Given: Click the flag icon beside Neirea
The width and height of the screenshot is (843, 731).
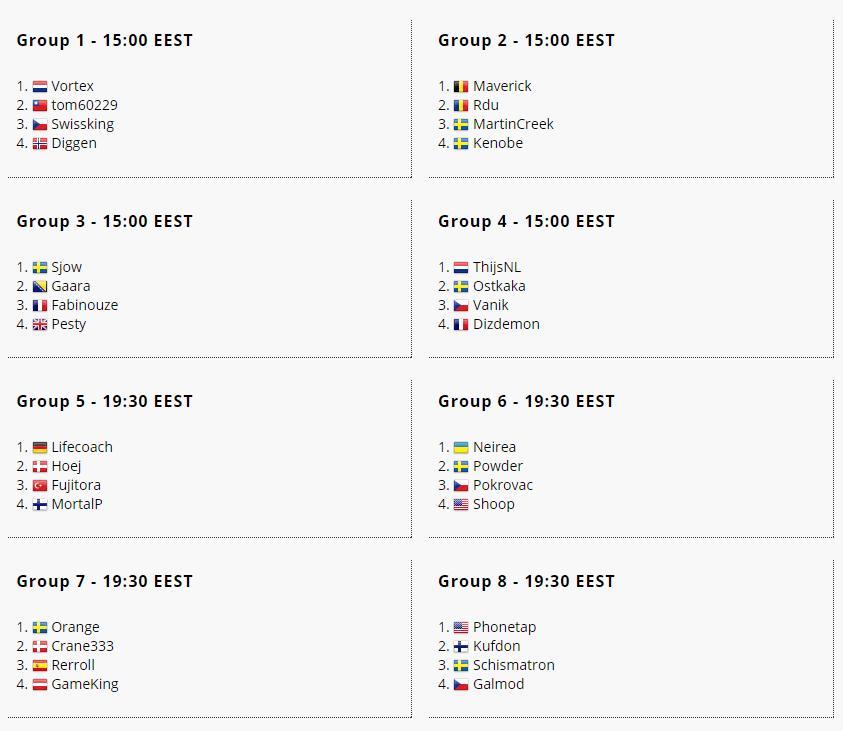Looking at the screenshot, I should tap(461, 448).
